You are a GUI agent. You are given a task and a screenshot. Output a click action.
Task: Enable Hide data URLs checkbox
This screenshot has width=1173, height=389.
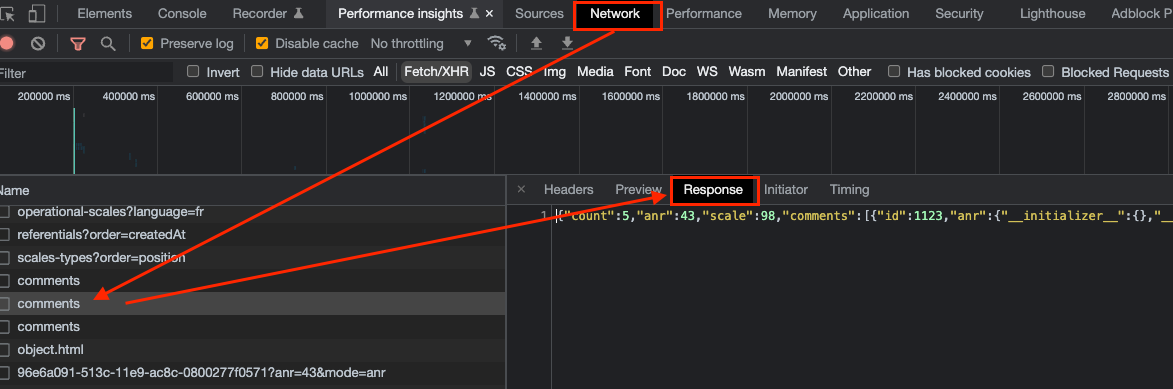point(257,72)
